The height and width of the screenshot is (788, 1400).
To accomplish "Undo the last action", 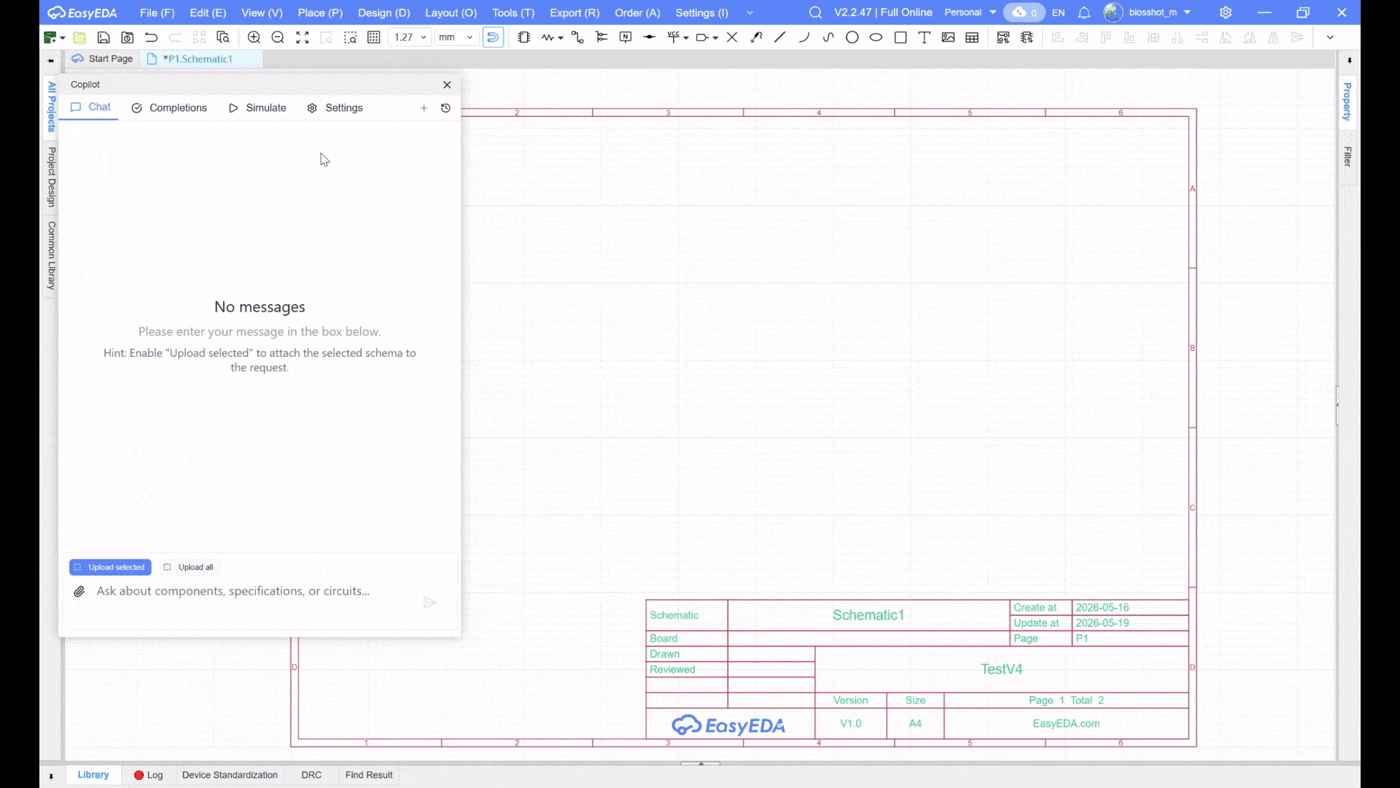I will click(151, 37).
